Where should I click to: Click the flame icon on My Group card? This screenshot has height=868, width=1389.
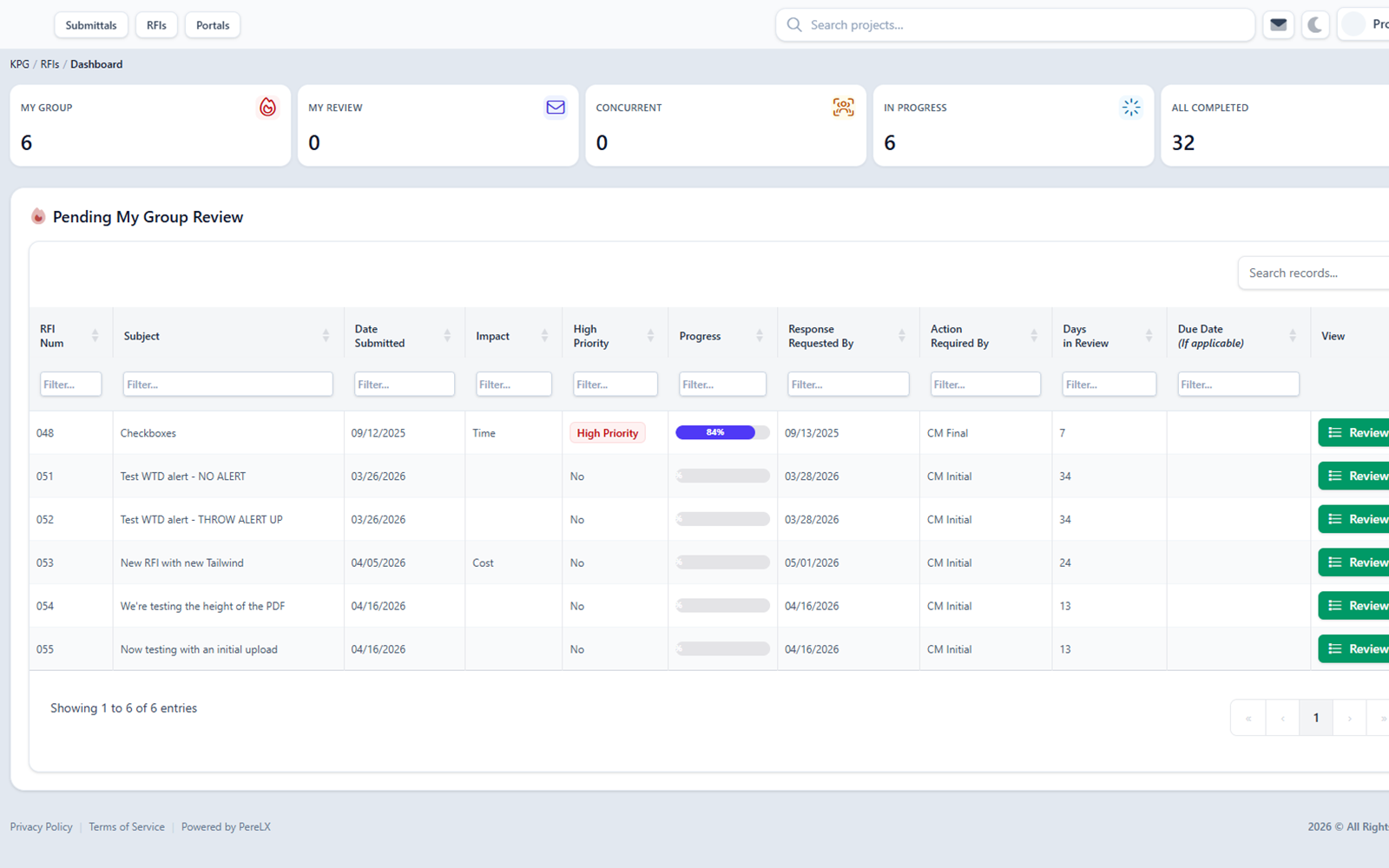[267, 107]
